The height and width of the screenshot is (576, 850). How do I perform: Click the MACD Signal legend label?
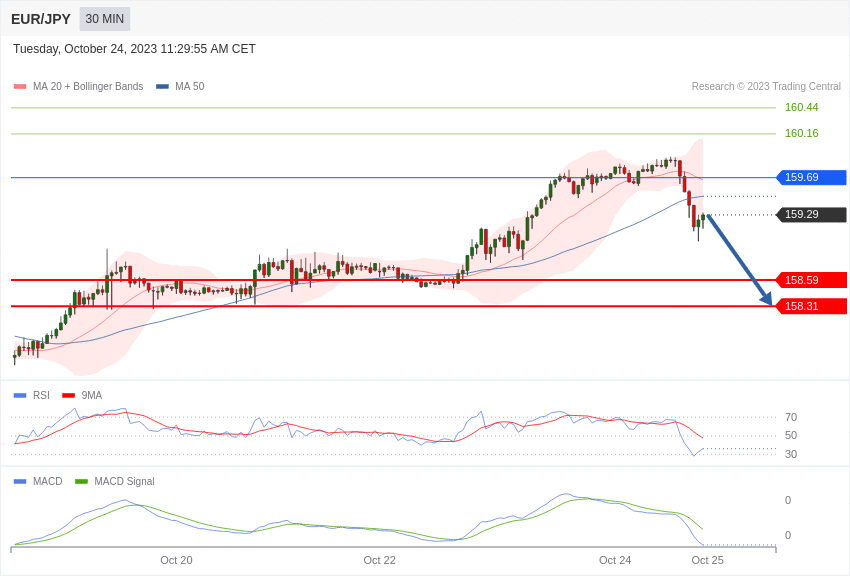click(x=124, y=481)
